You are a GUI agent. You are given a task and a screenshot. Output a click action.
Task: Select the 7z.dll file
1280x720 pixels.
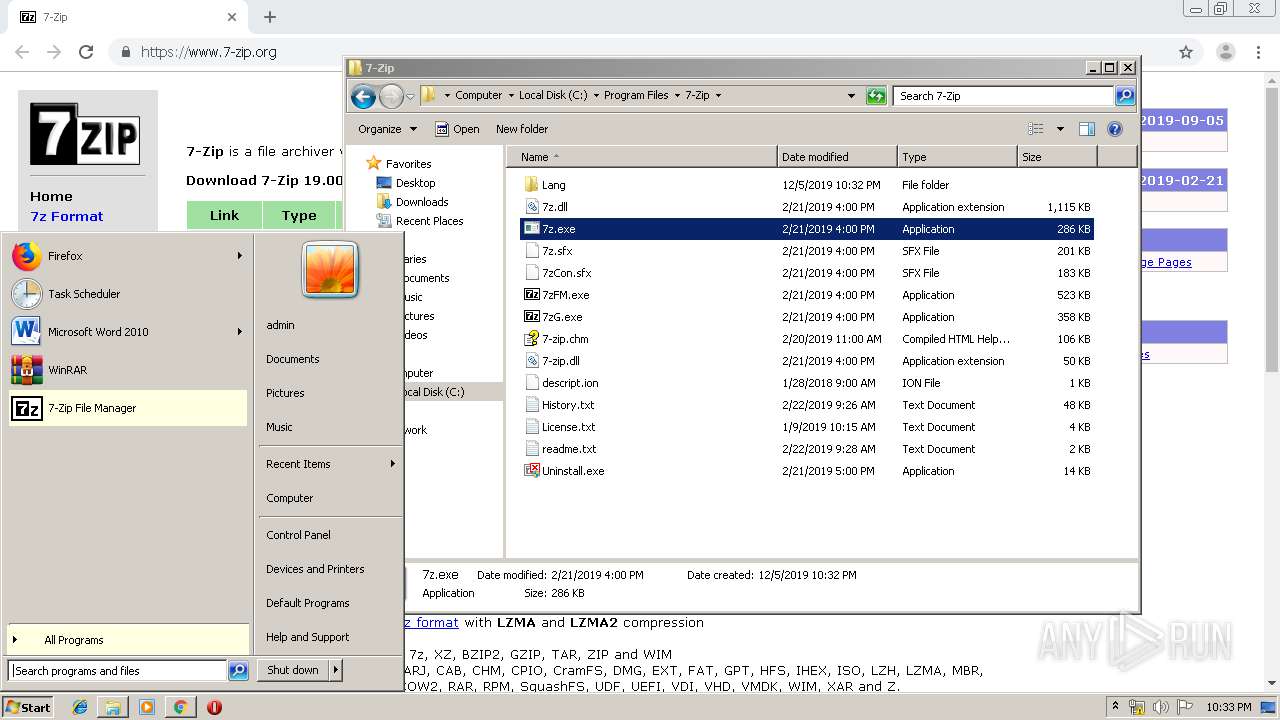coord(555,207)
